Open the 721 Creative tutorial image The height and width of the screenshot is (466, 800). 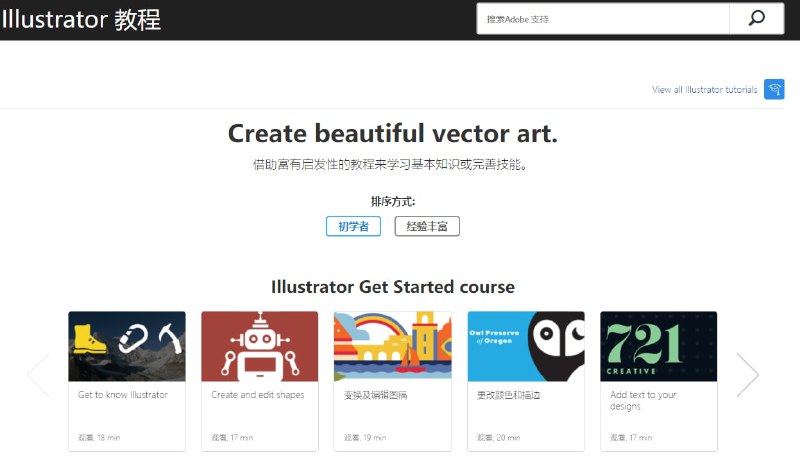[659, 346]
